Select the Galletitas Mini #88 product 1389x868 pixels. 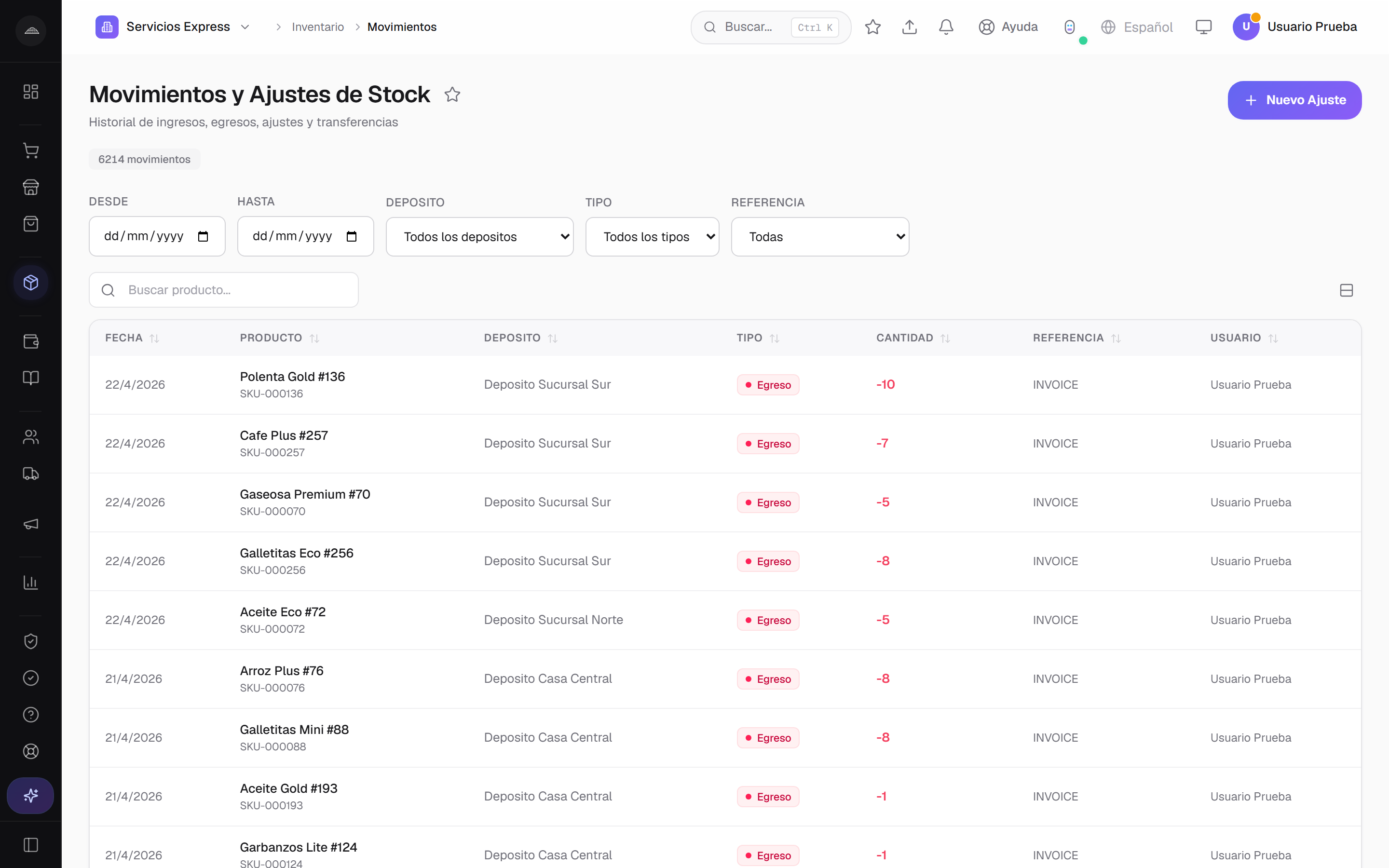[x=295, y=730]
